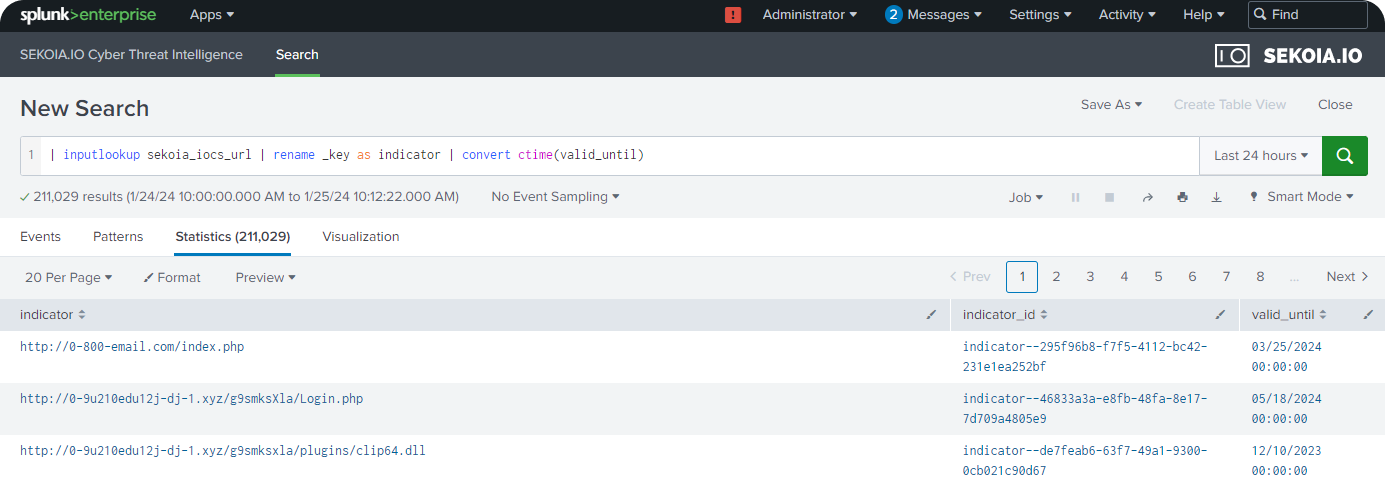The width and height of the screenshot is (1385, 482).
Task: Click in the Find search box
Action: 1308,15
